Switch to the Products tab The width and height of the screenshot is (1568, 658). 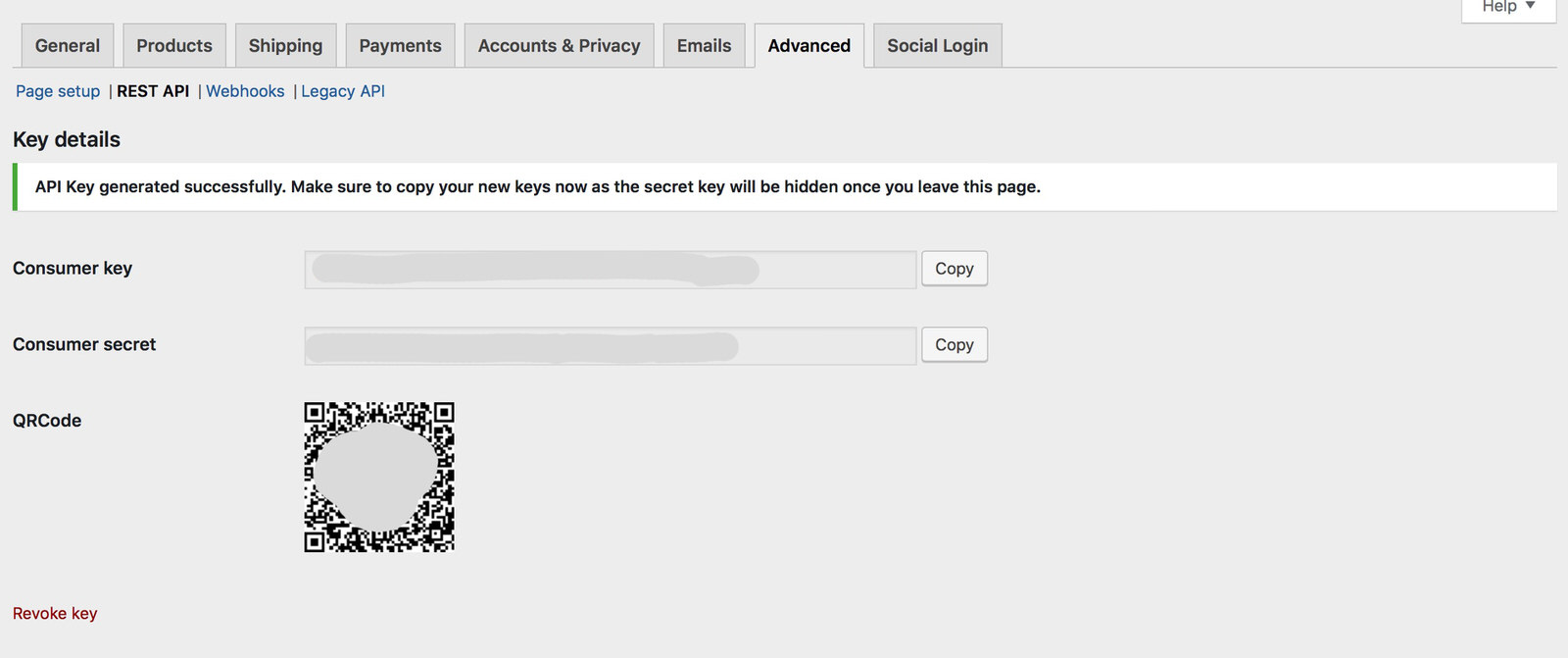174,46
